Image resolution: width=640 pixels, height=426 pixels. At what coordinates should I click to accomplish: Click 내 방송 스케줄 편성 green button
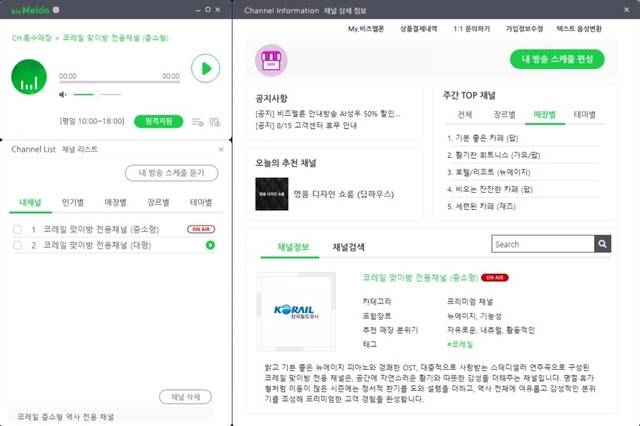(557, 59)
